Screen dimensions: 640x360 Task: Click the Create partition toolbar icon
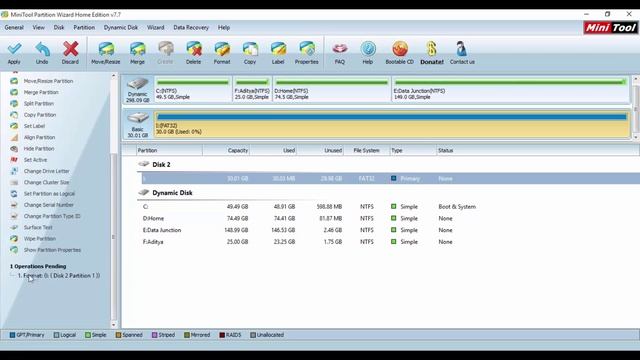(166, 49)
